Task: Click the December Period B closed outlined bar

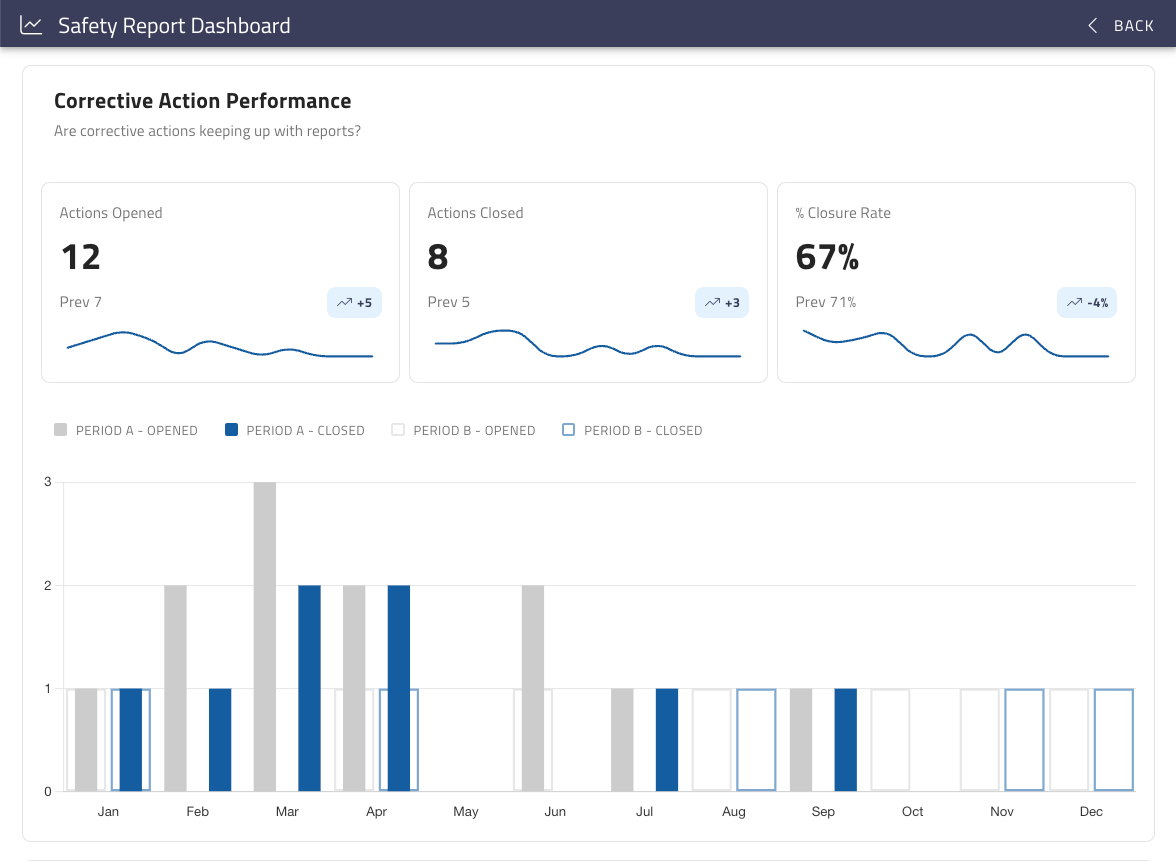Action: click(1114, 740)
